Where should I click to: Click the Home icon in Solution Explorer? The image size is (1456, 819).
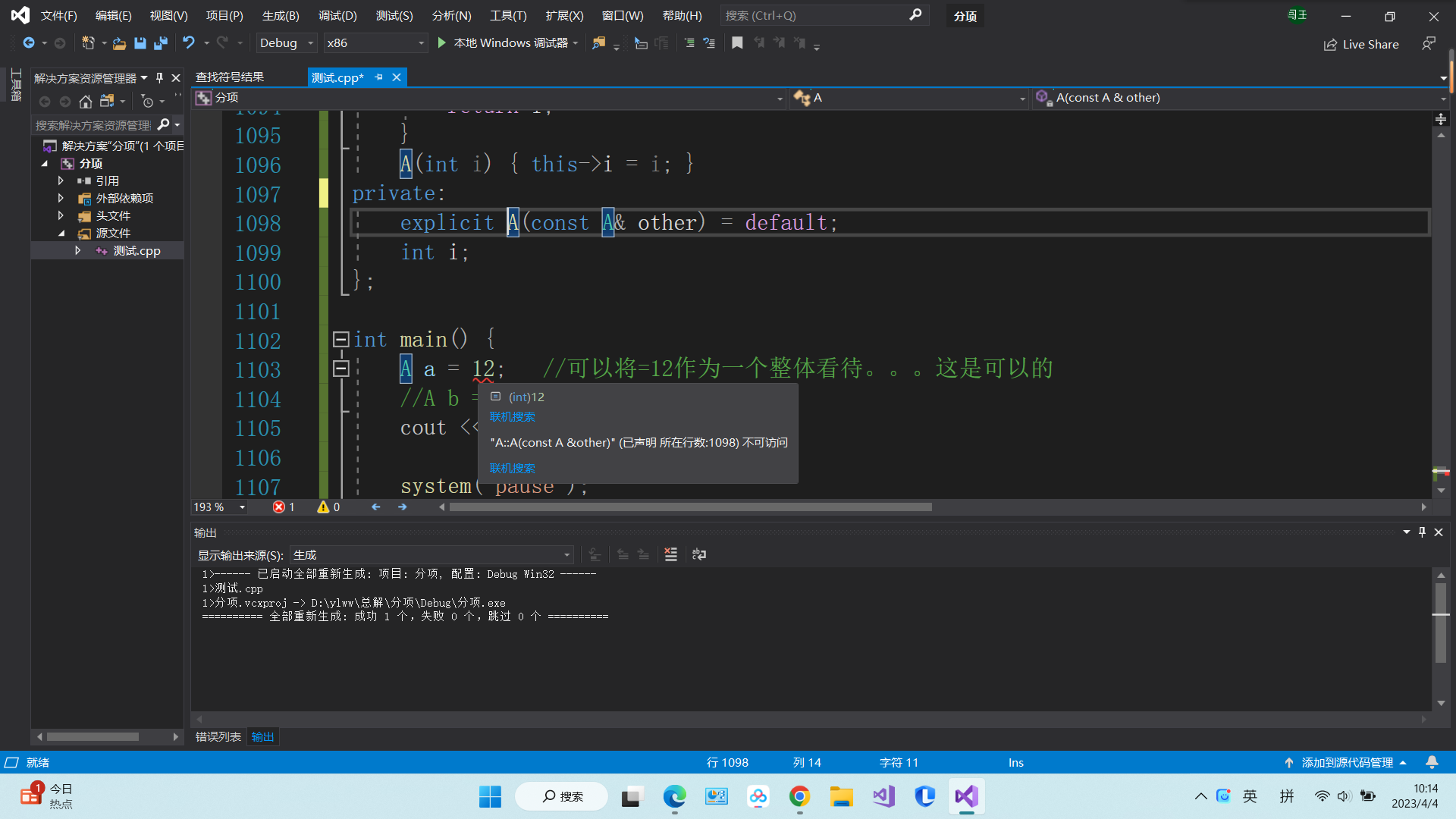(x=86, y=102)
